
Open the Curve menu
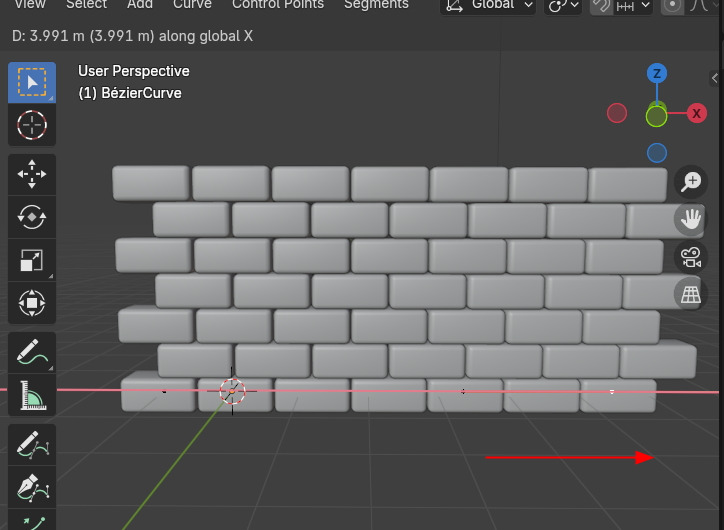[192, 5]
